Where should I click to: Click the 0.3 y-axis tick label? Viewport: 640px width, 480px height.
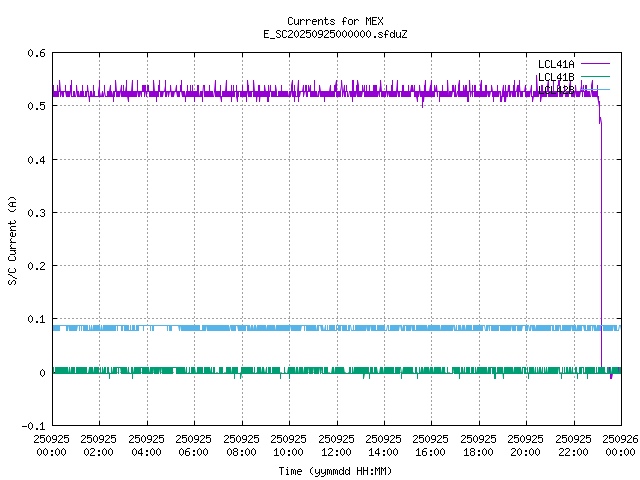point(35,213)
